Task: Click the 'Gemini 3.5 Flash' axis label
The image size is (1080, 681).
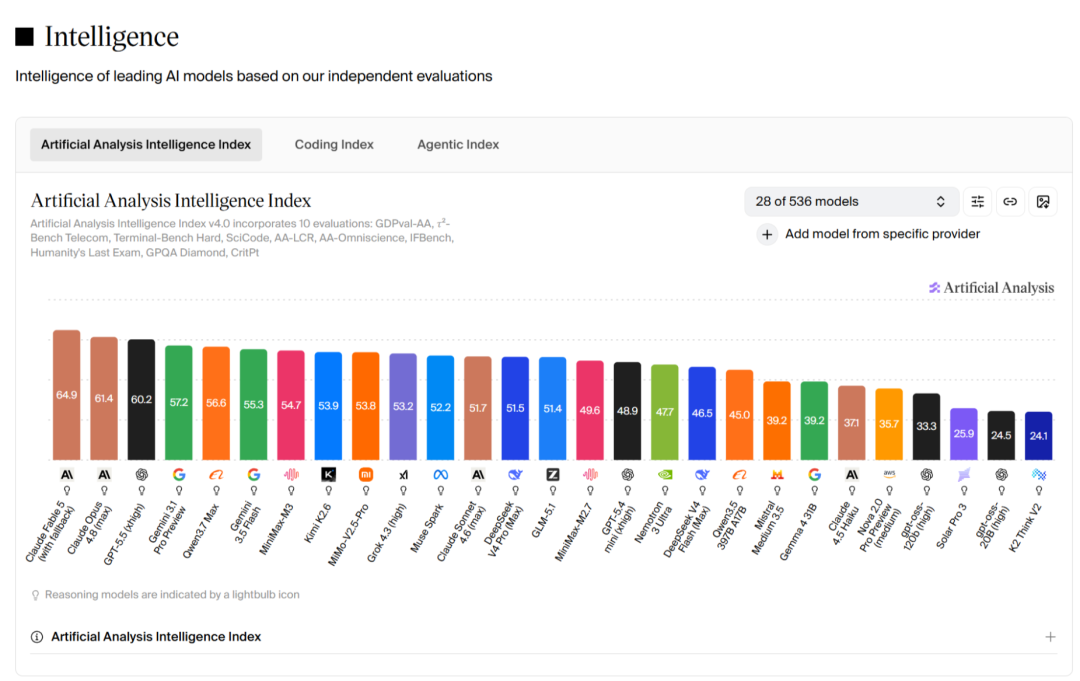Action: (246, 525)
